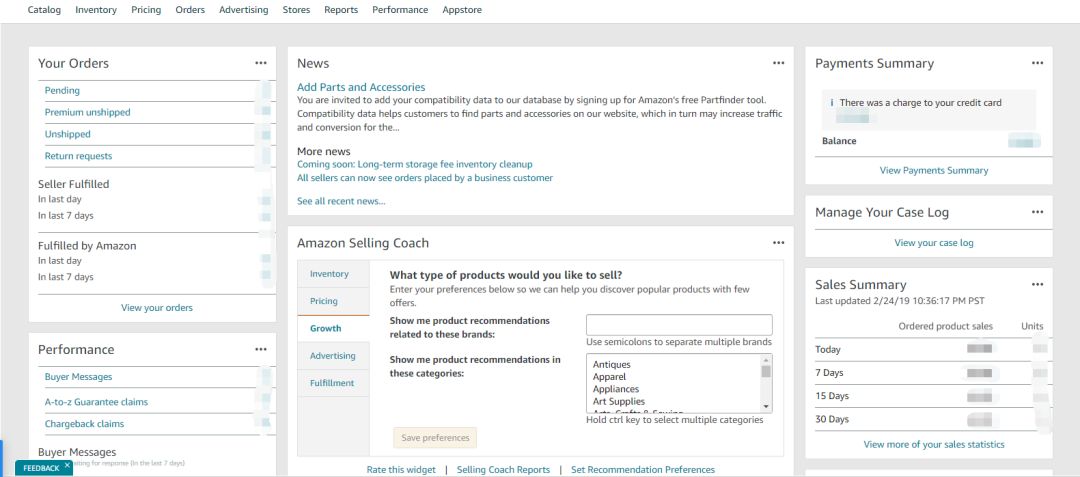
Task: Select Apparel in the categories list
Action: [x=609, y=377]
